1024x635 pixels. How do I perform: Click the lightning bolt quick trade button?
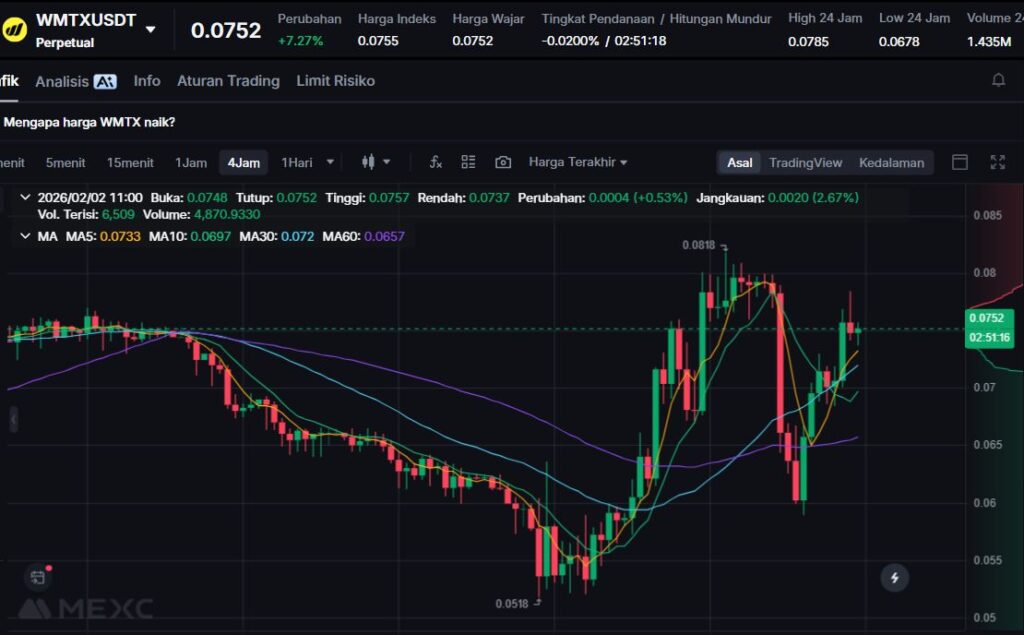pos(894,577)
